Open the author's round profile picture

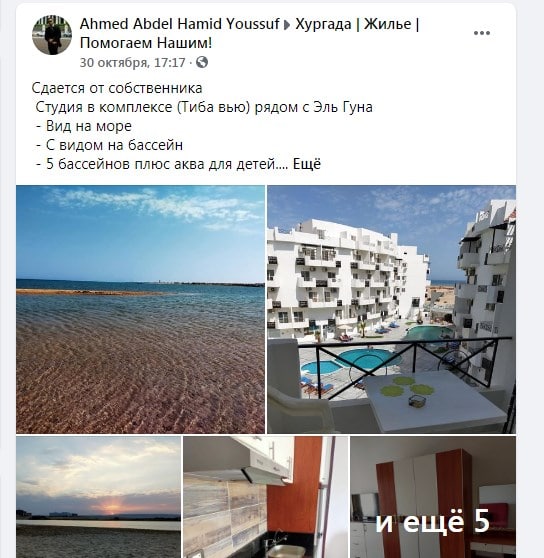click(52, 35)
